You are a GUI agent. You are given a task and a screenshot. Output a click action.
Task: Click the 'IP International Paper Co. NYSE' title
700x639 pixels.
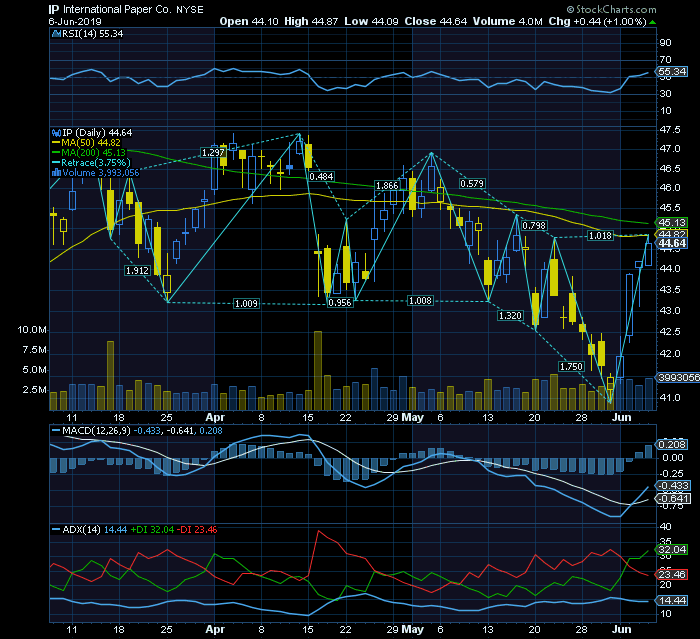pyautogui.click(x=126, y=9)
